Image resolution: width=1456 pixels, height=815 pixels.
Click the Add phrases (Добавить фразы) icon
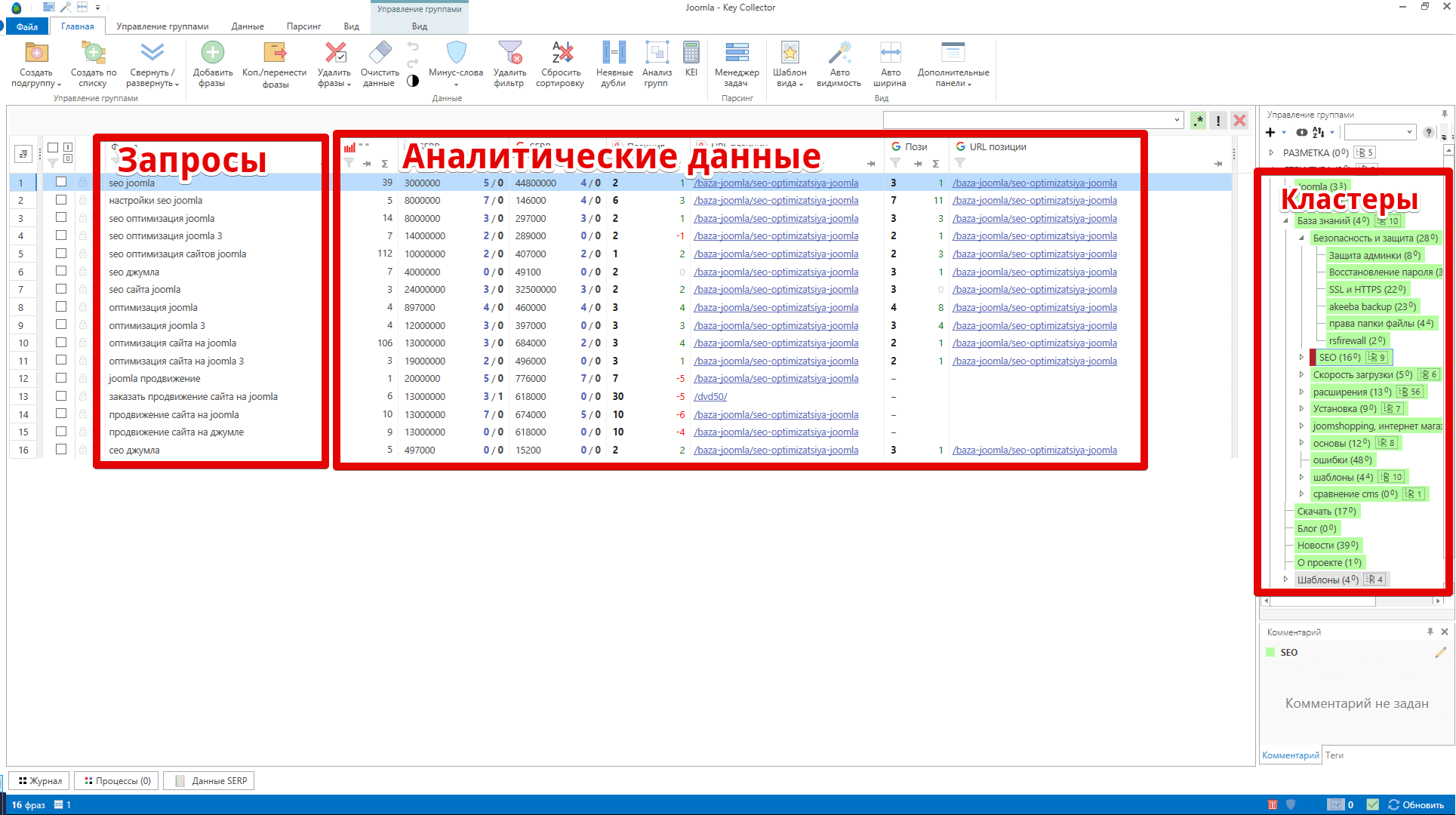pyautogui.click(x=212, y=54)
